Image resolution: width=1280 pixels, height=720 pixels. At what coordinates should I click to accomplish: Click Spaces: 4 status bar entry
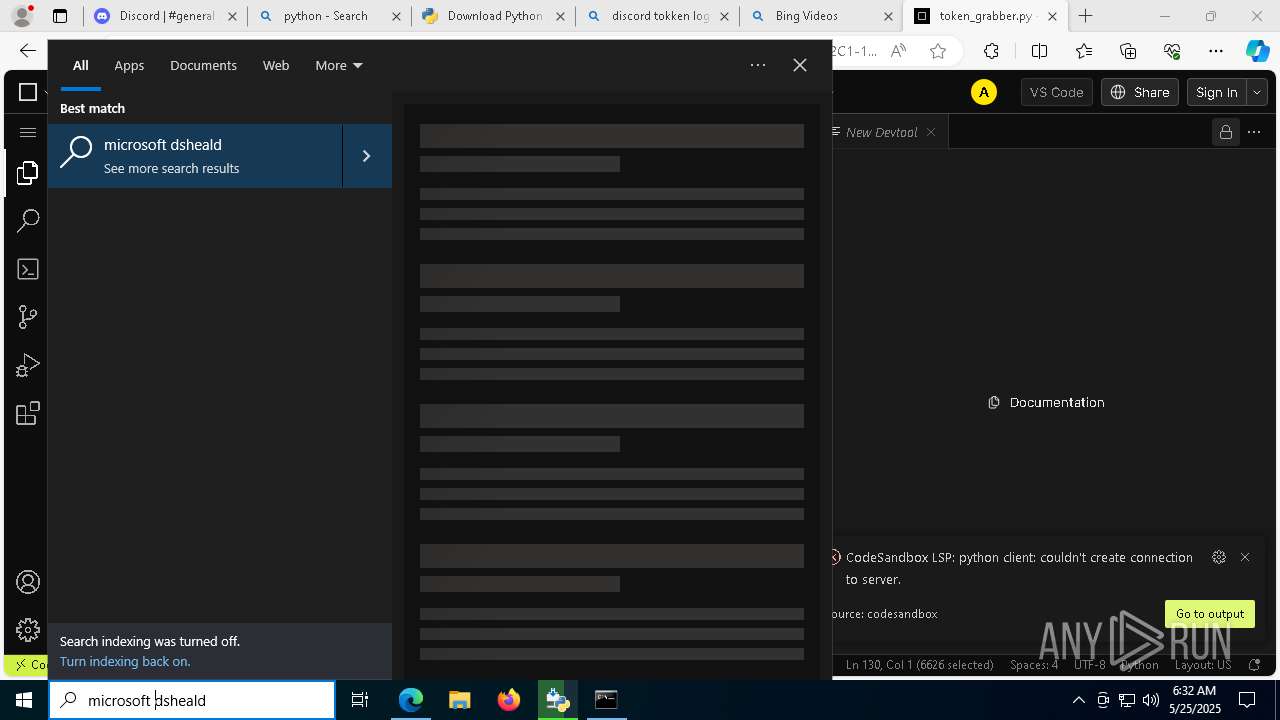click(1033, 664)
